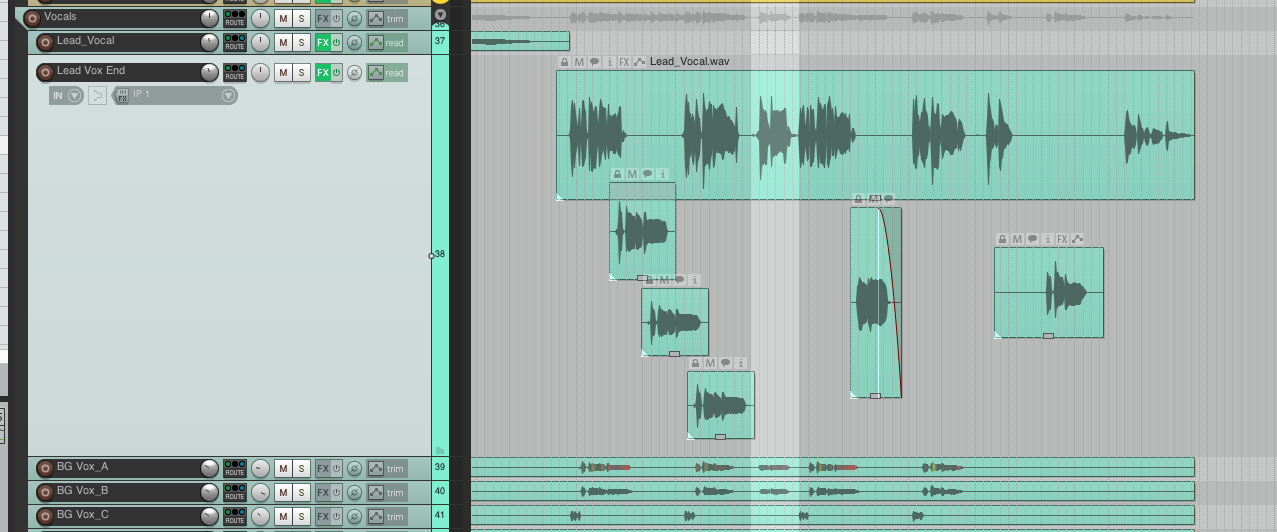1277x532 pixels.
Task: Expand the IP 1 input selection dropdown
Action: pyautogui.click(x=228, y=95)
